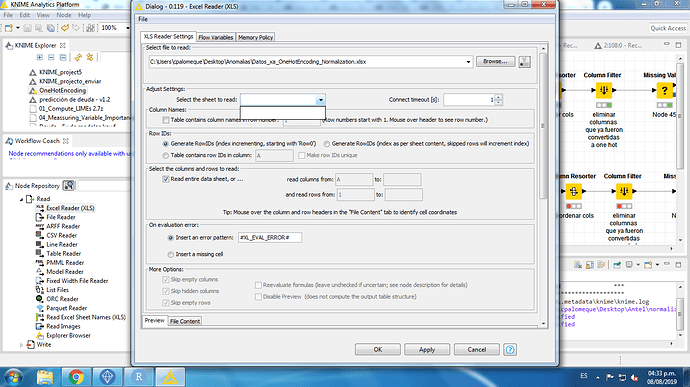The height and width of the screenshot is (387, 690).
Task: Select Read Excel Sheet Names node
Action: (86, 317)
